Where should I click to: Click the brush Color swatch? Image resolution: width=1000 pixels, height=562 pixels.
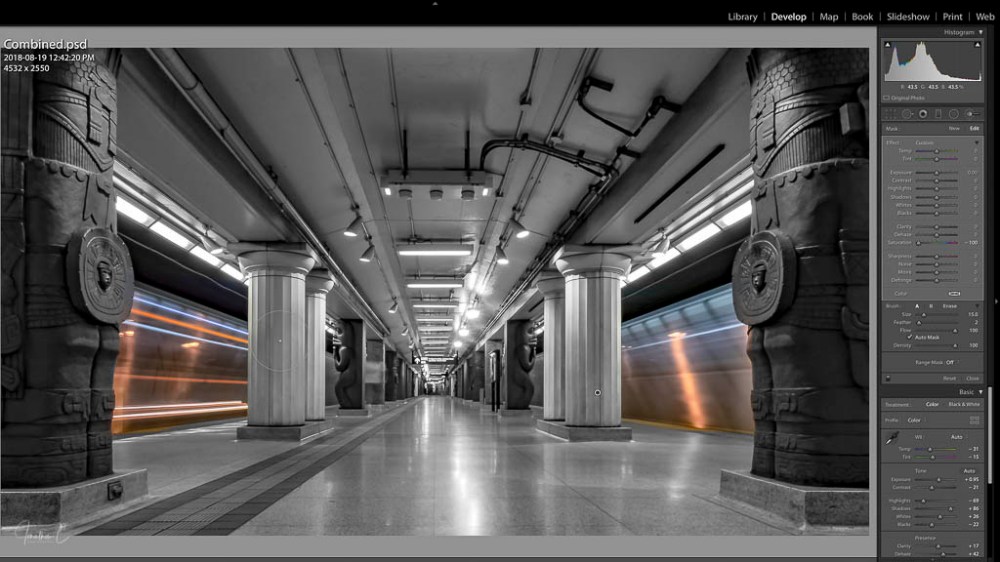[x=954, y=294]
